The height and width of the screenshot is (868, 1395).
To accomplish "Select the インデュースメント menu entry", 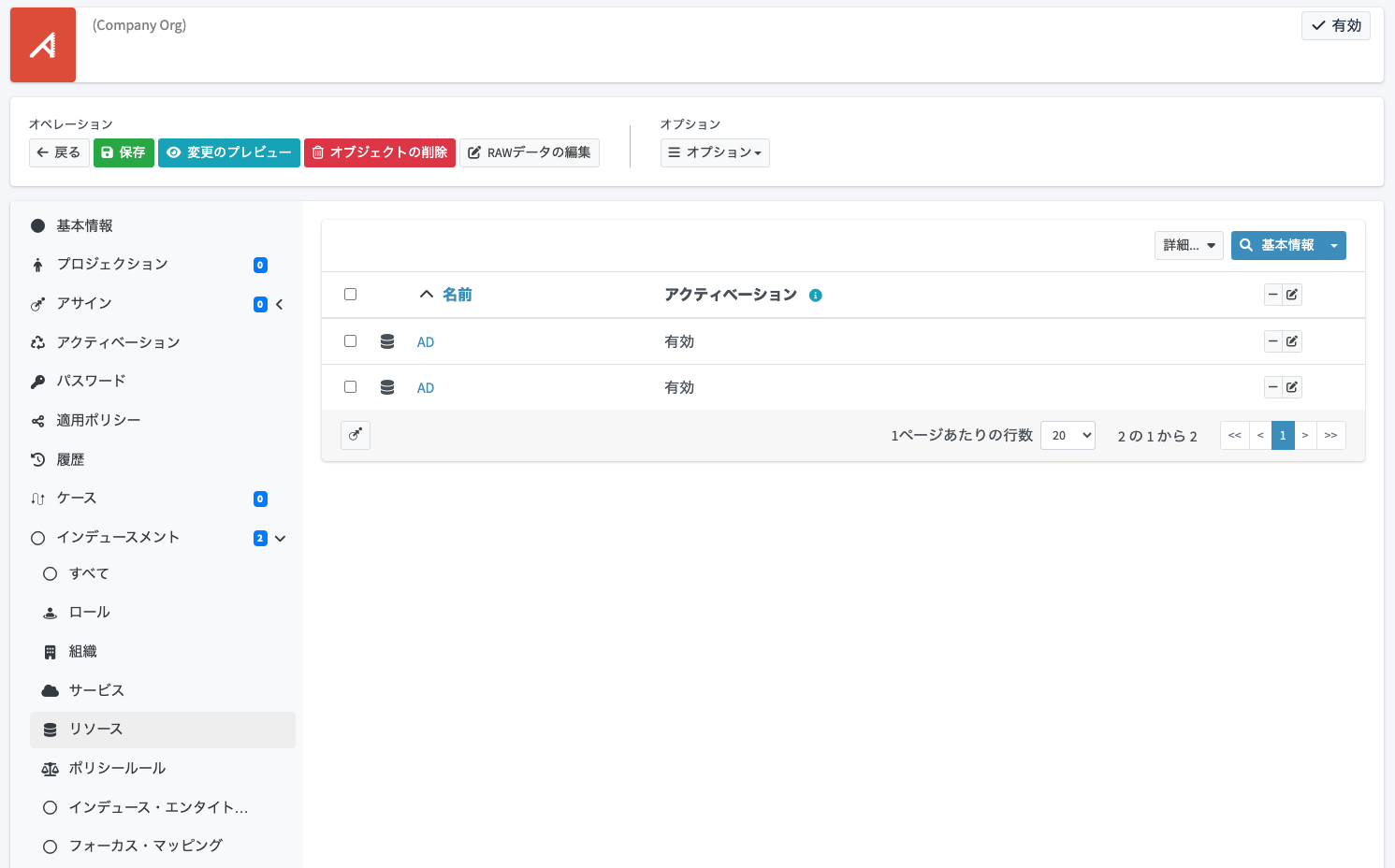I will coord(118,537).
